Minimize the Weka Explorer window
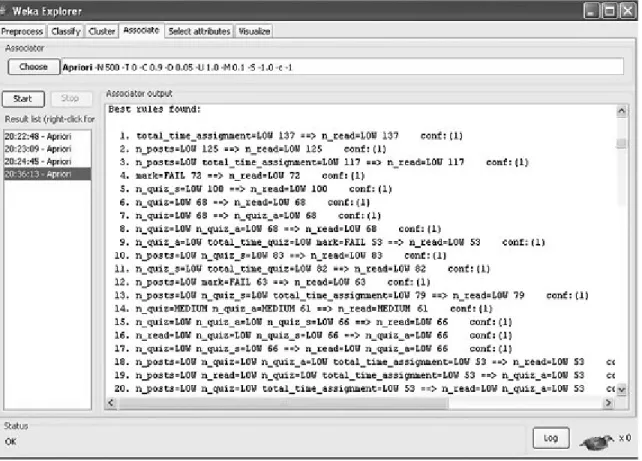This screenshot has width=642, height=461. point(591,11)
